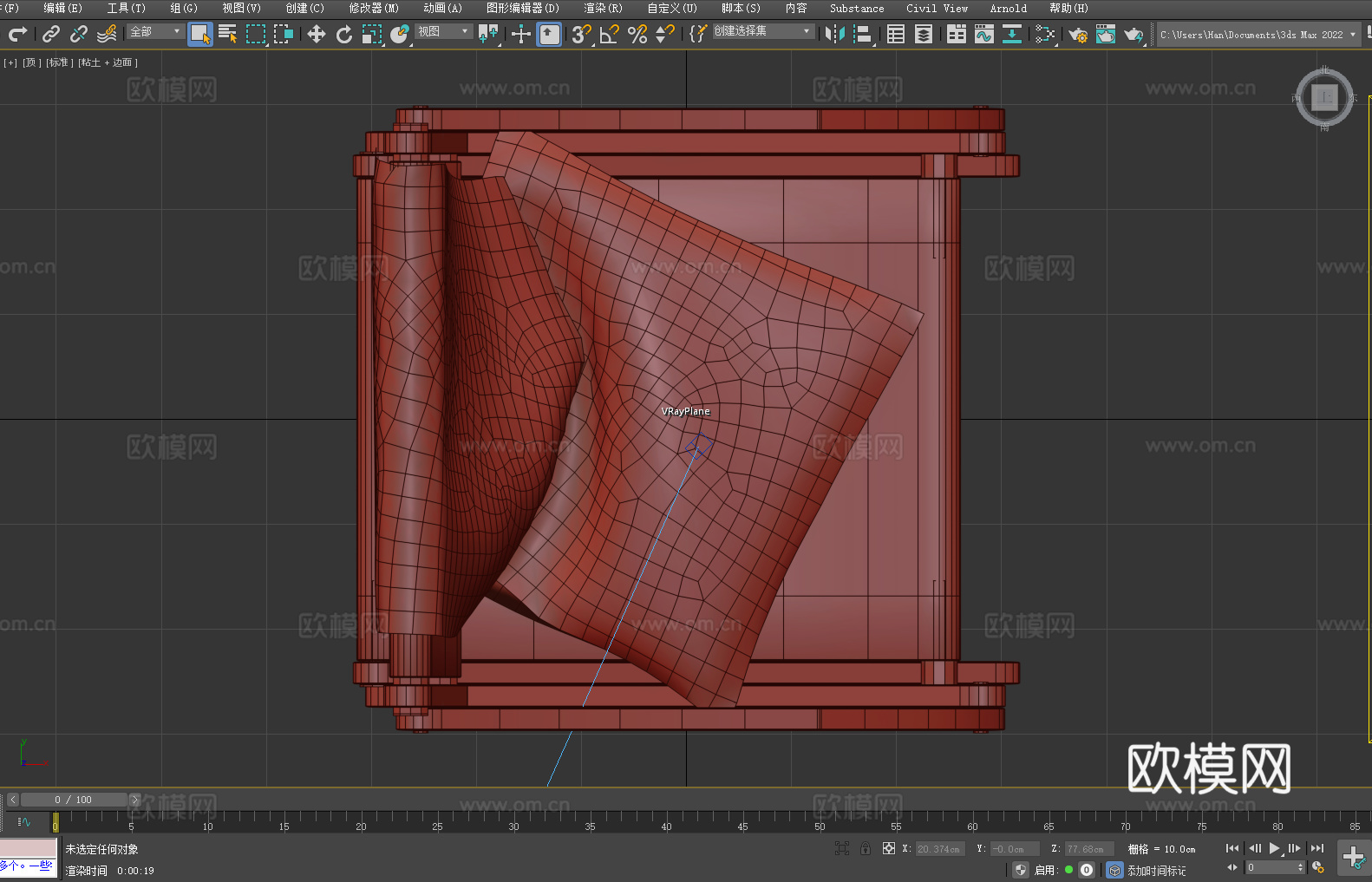
Task: Choose the Rectangular Selection Region tool
Action: point(256,34)
